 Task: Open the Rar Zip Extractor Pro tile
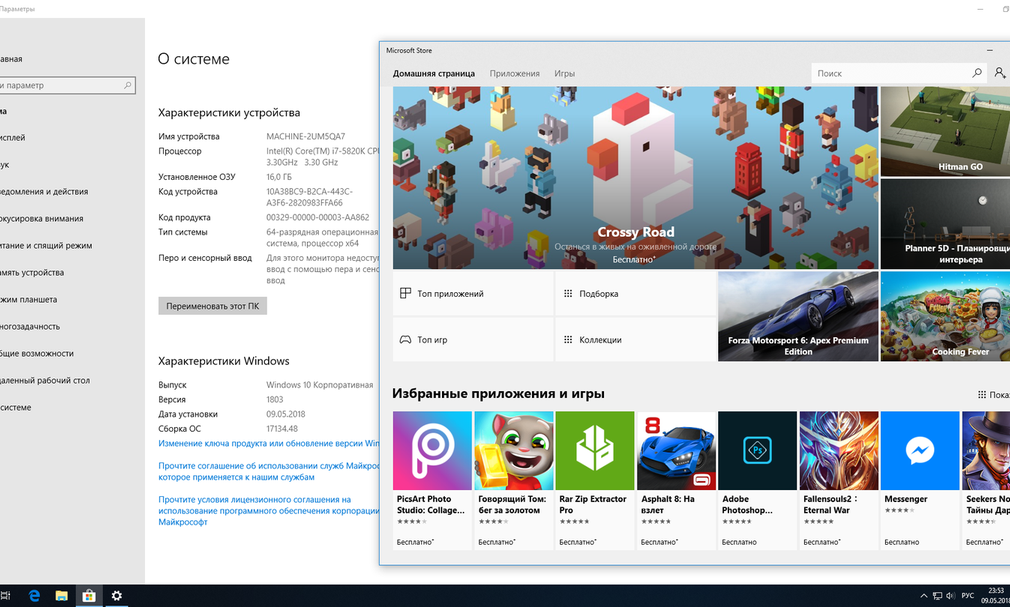595,480
